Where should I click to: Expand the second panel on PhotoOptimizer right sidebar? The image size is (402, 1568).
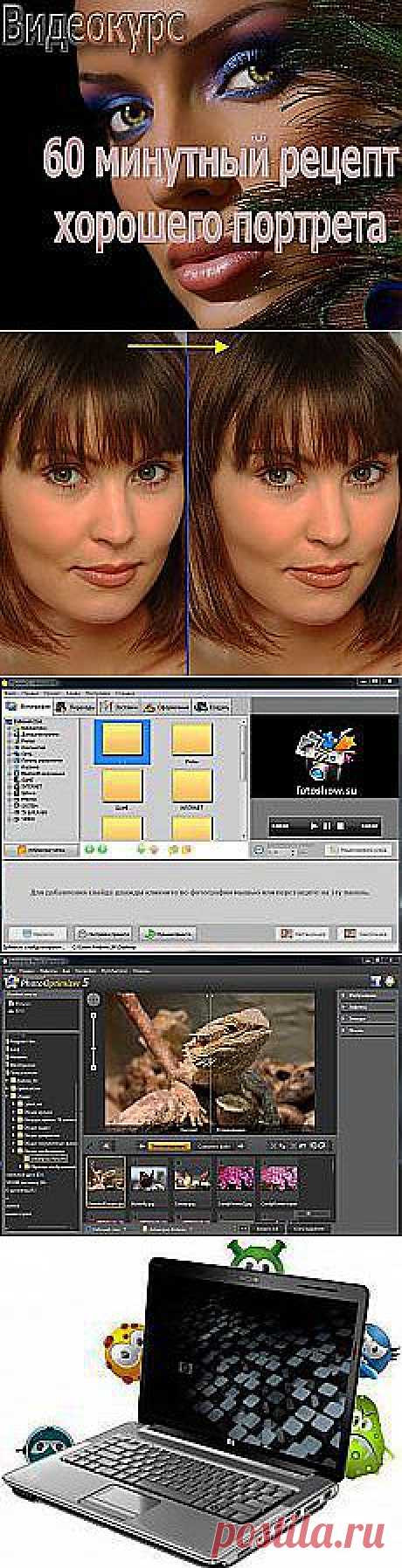364,1007
